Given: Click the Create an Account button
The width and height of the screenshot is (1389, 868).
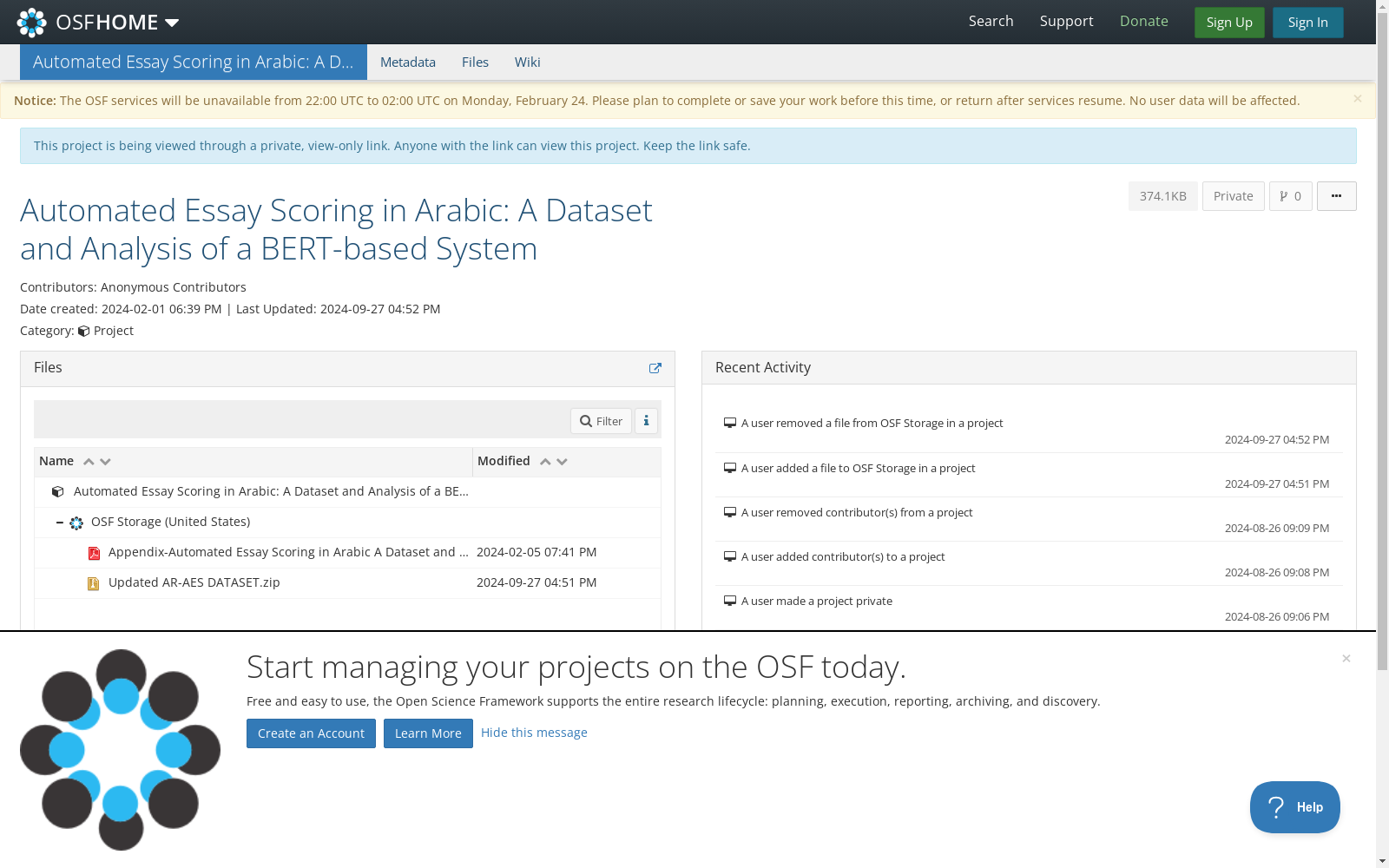Looking at the screenshot, I should [x=311, y=733].
